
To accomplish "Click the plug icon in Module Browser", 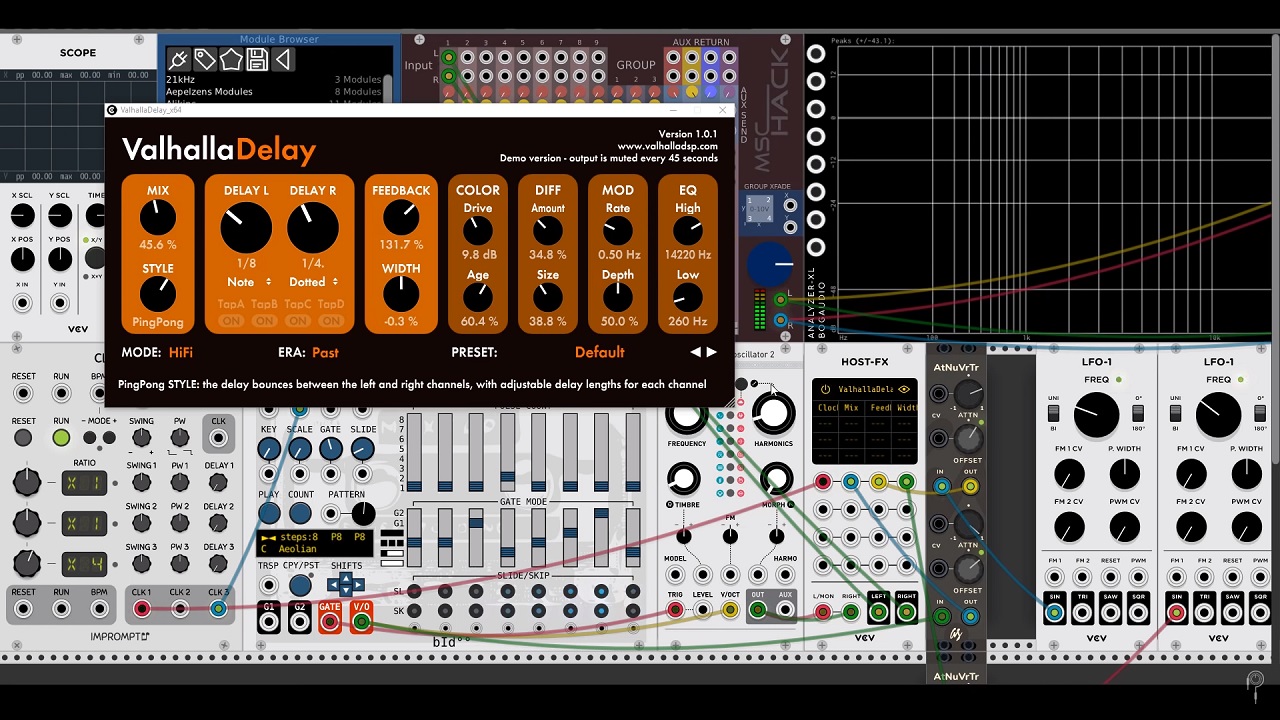I will pos(178,60).
